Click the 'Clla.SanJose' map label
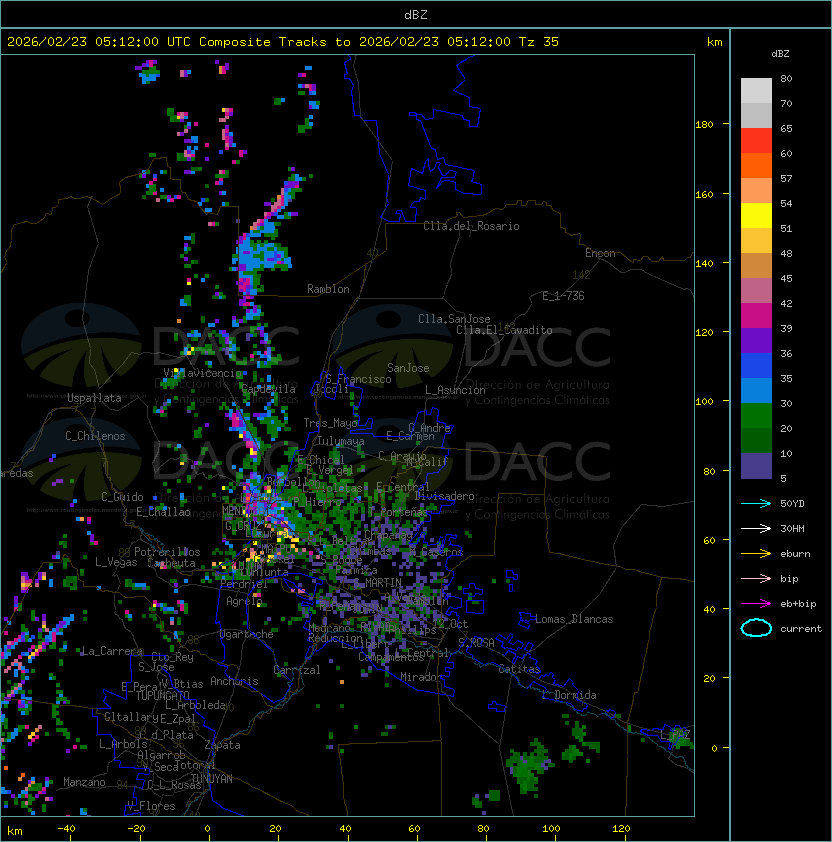Image resolution: width=832 pixels, height=842 pixels. point(454,319)
